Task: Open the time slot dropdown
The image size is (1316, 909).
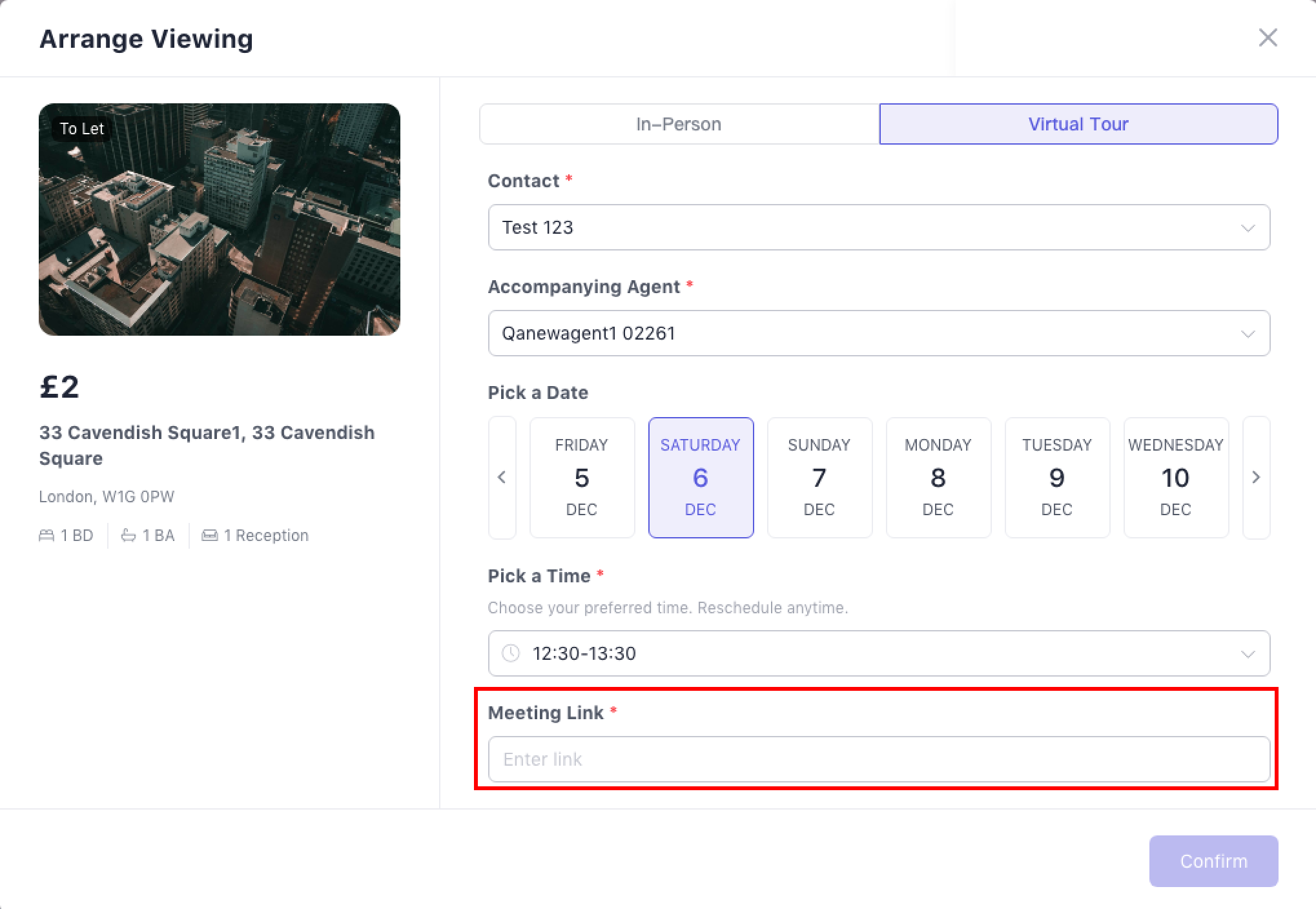Action: (879, 653)
